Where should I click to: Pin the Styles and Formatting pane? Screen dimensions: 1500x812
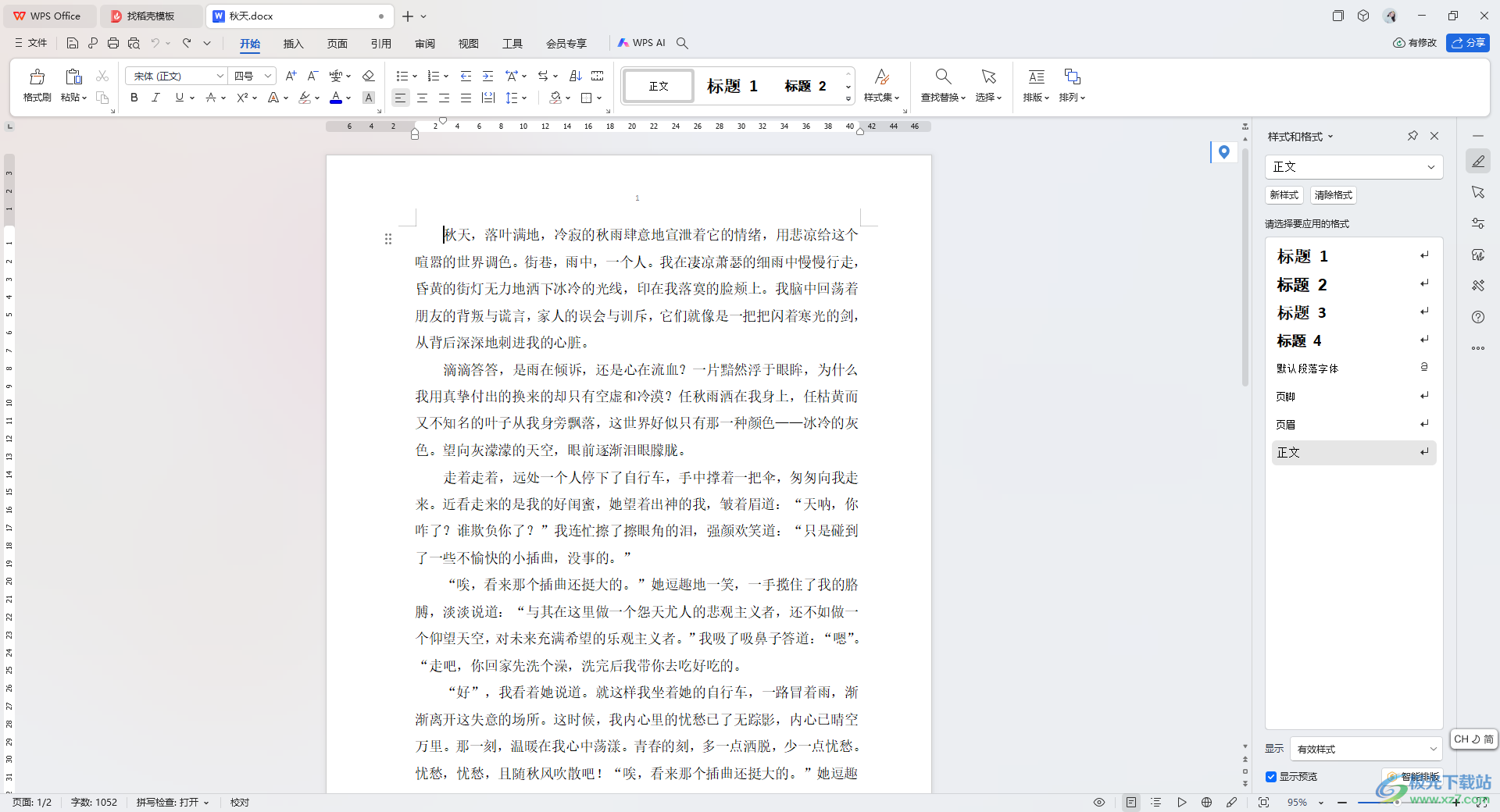point(1412,136)
